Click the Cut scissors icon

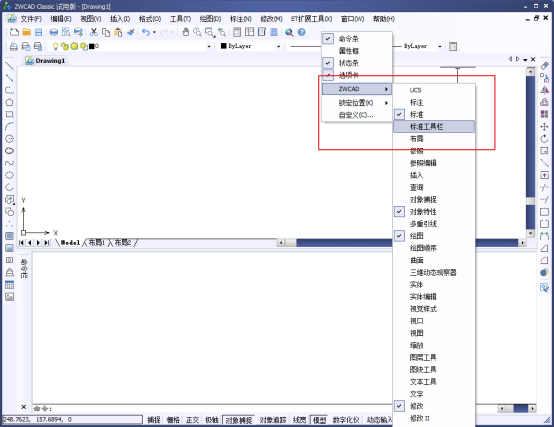point(94,32)
